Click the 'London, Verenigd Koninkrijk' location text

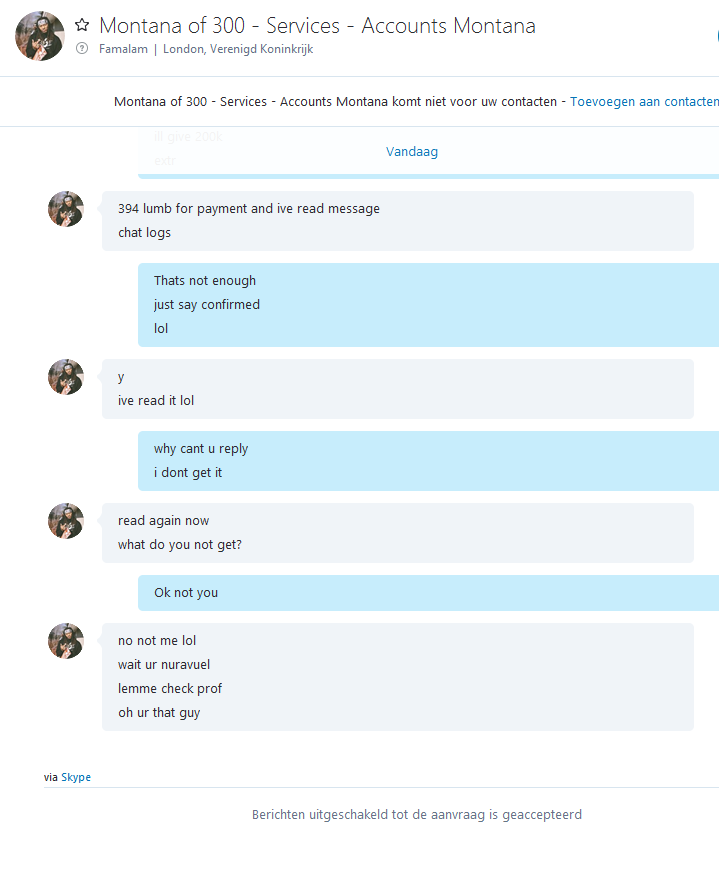click(238, 49)
